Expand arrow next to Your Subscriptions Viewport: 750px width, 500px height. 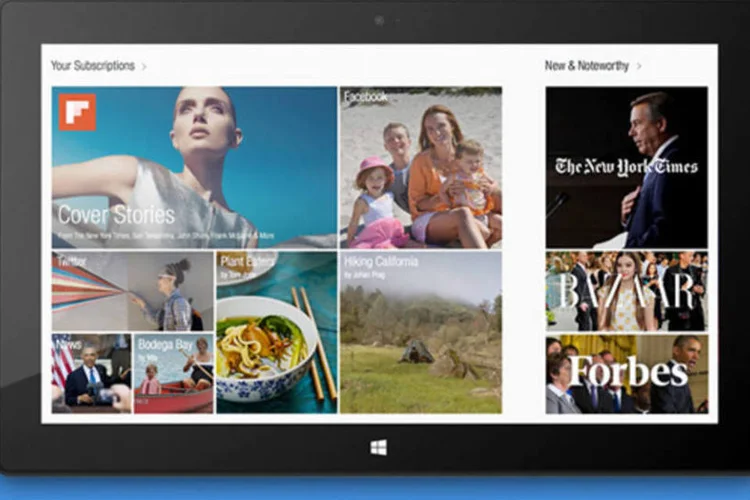click(144, 67)
